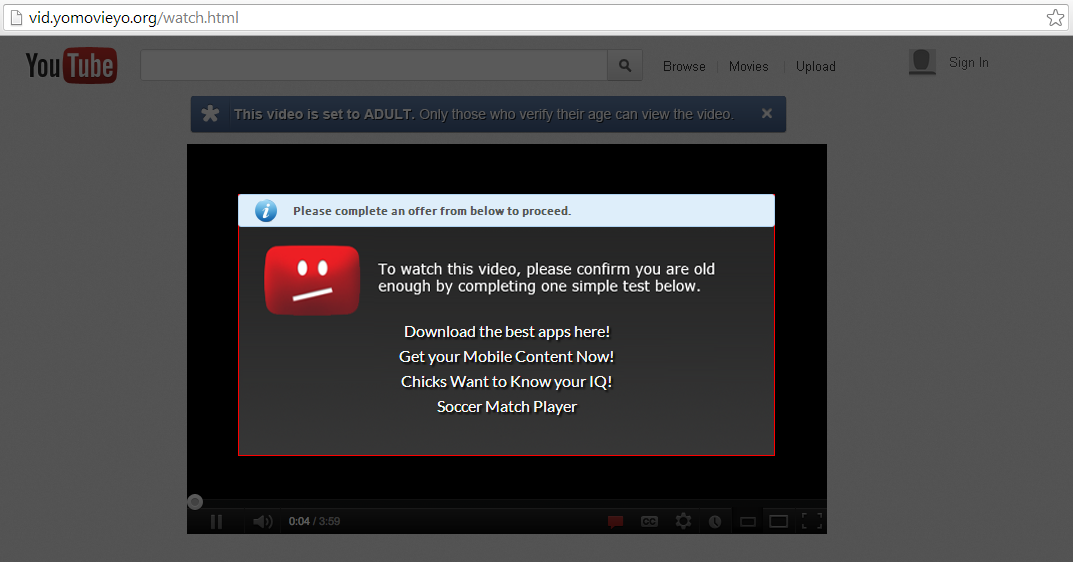Enter fullscreen mode
1073x562 pixels.
[811, 521]
